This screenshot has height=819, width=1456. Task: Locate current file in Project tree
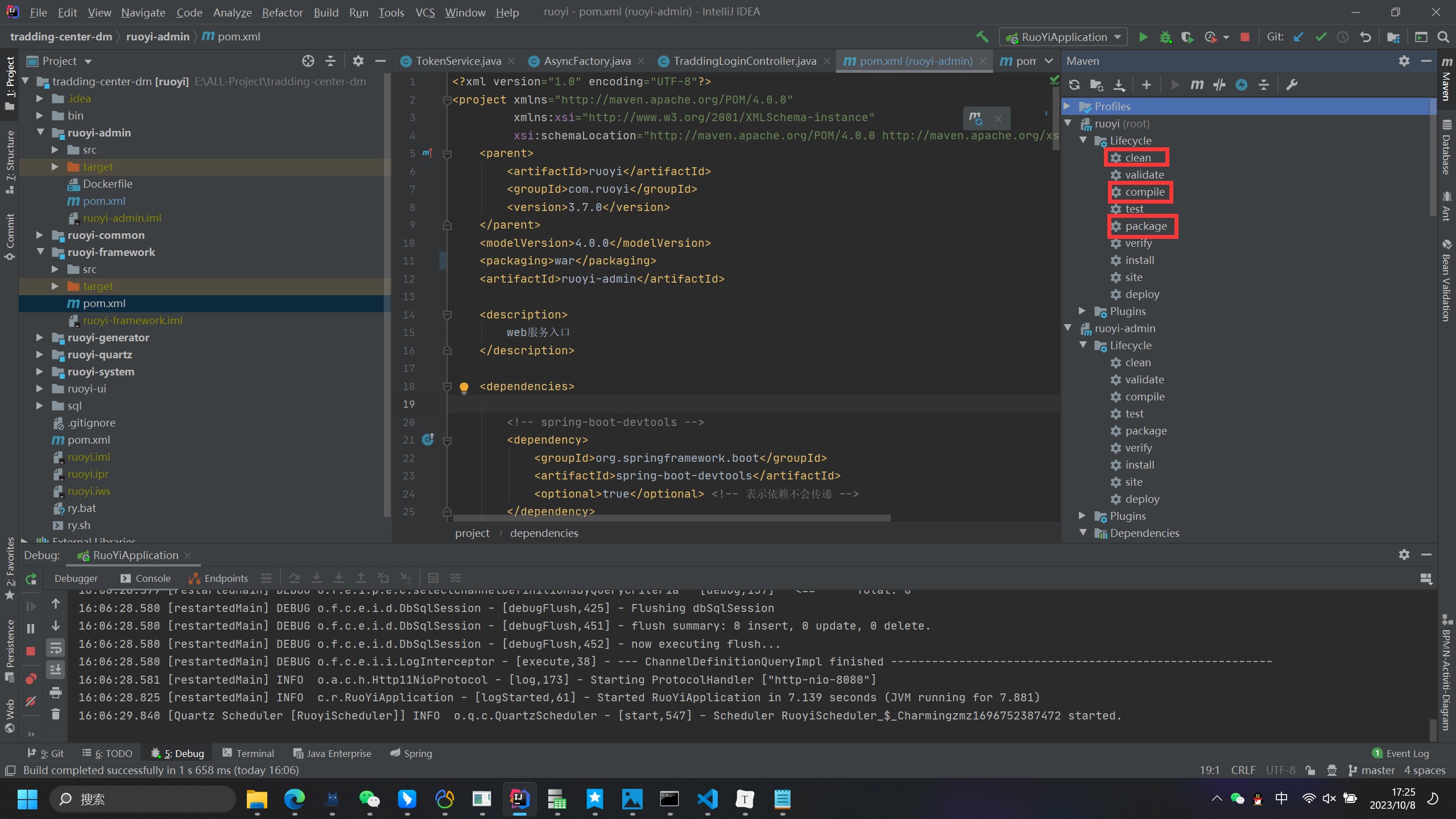pos(308,61)
